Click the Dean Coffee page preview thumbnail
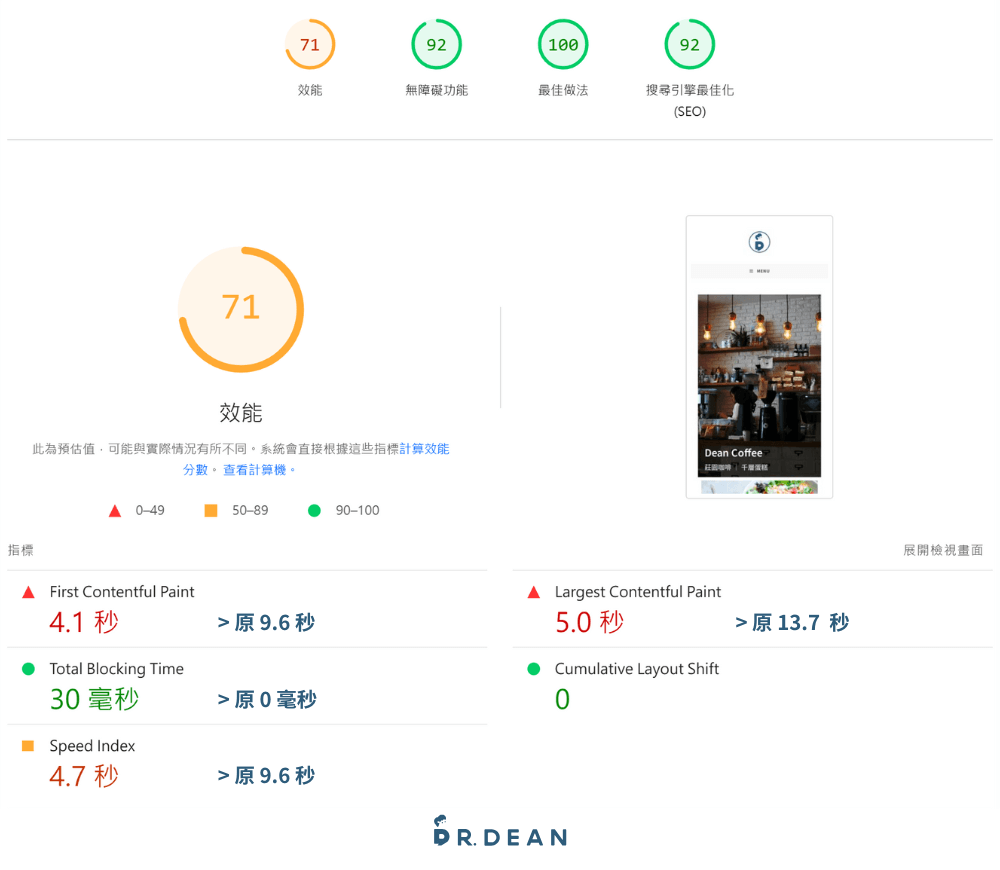 (759, 356)
